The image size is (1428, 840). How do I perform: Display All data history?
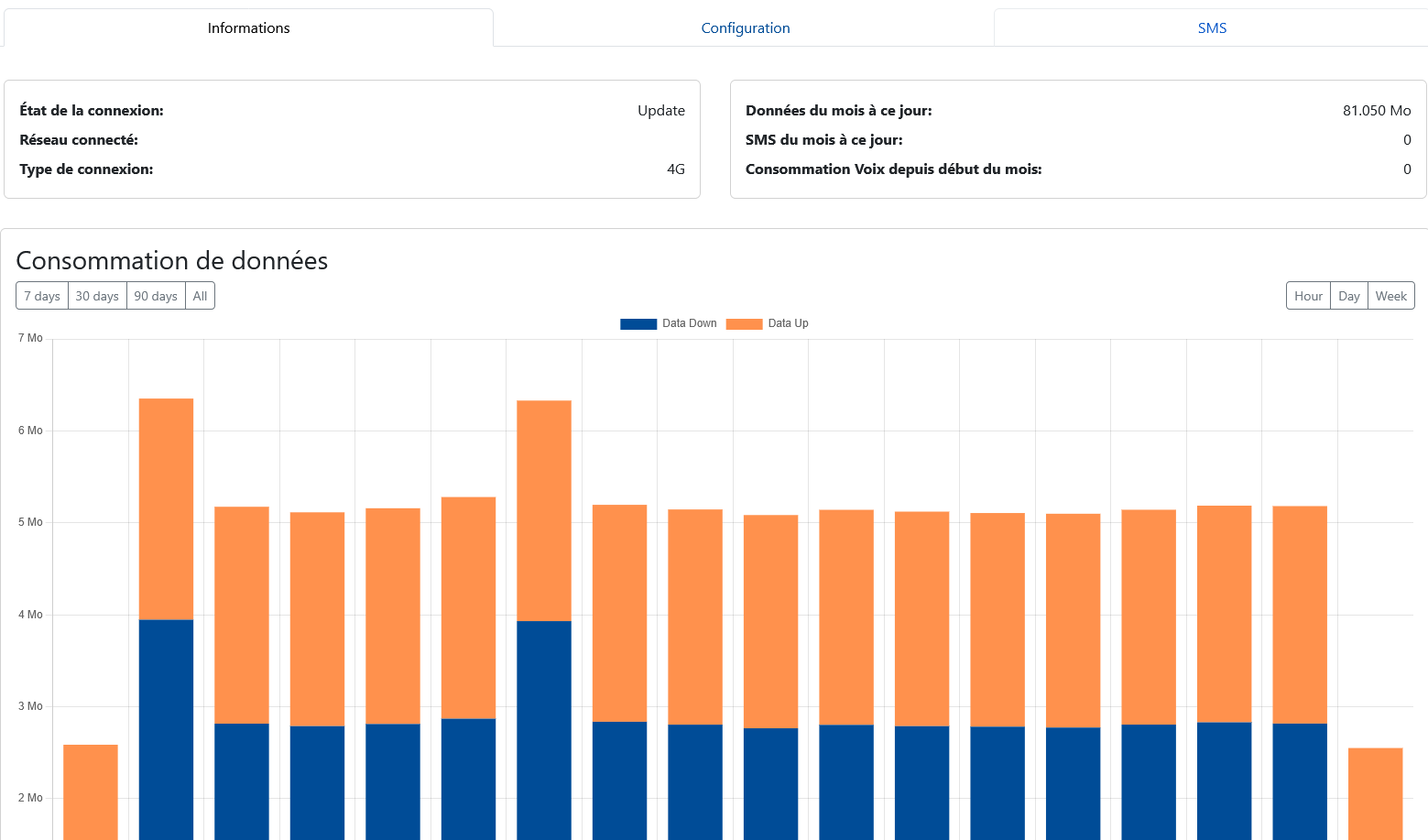click(x=200, y=296)
